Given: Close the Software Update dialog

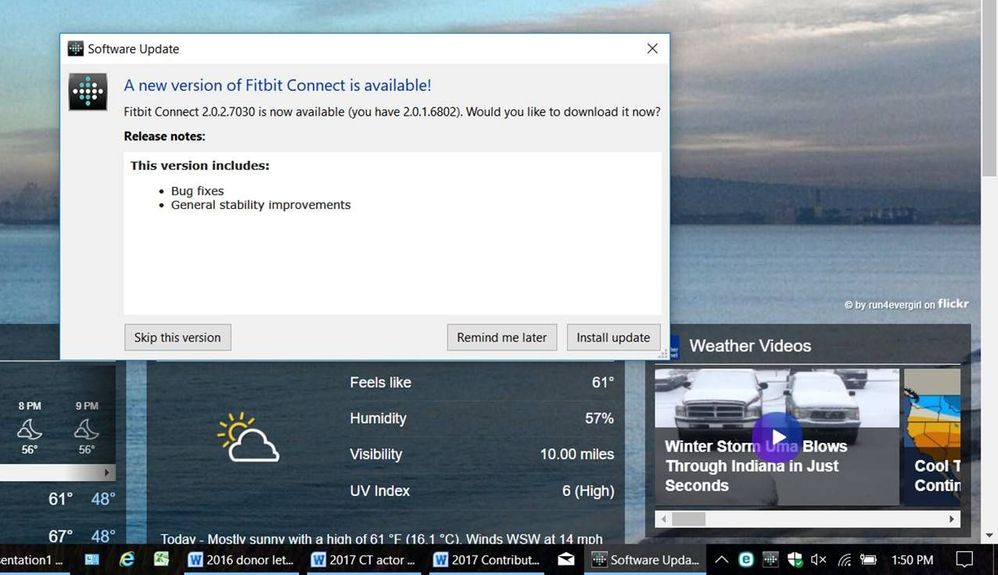Looking at the screenshot, I should click(x=652, y=49).
